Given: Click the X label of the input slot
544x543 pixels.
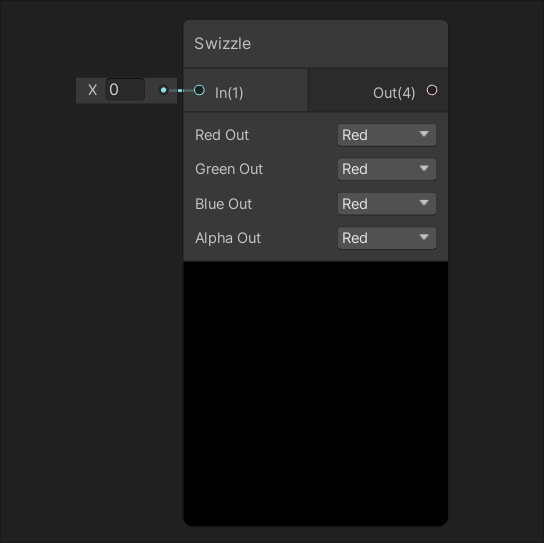Looking at the screenshot, I should click(x=93, y=90).
